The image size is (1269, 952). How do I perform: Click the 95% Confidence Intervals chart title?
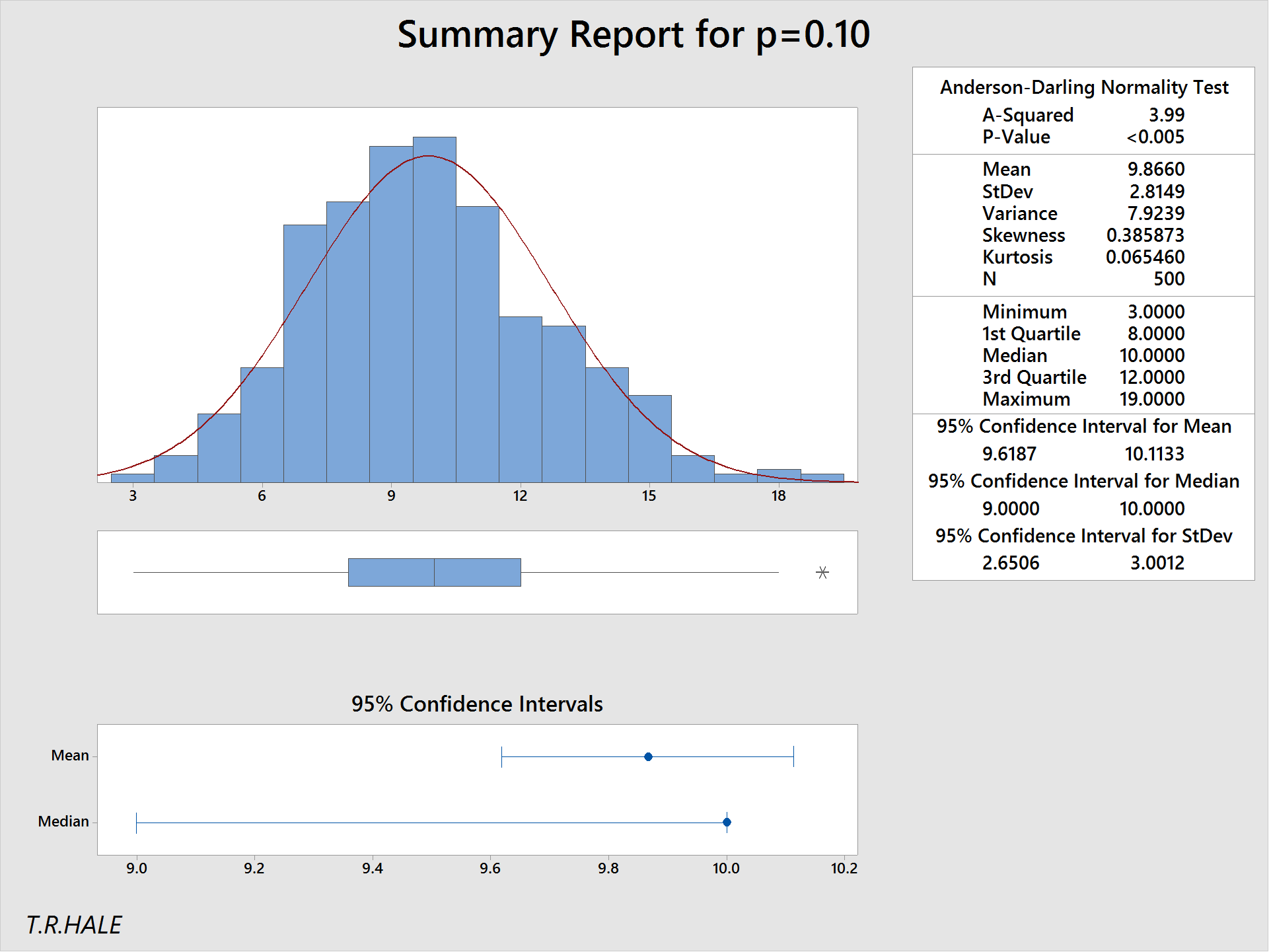click(x=476, y=704)
